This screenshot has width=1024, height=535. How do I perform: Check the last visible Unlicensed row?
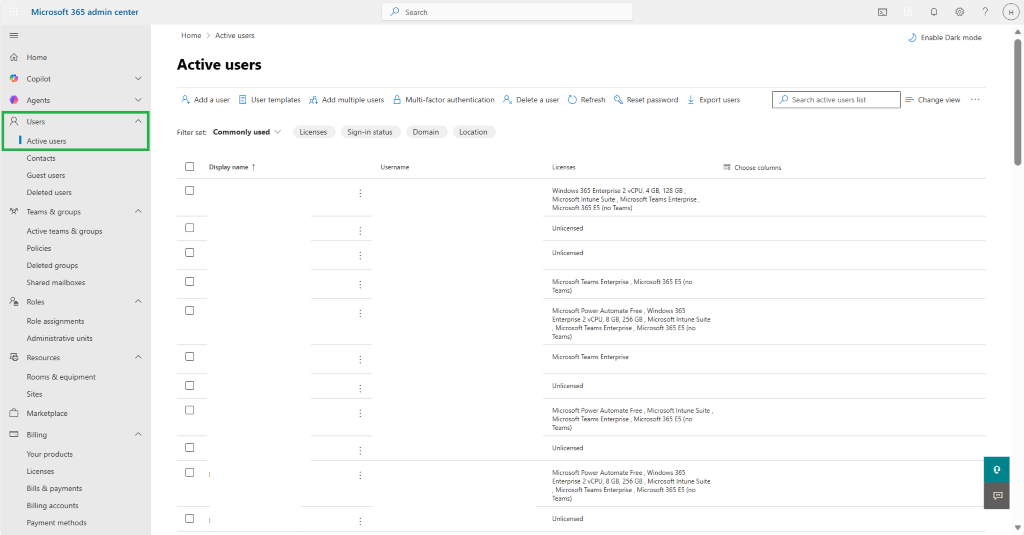pyautogui.click(x=189, y=519)
